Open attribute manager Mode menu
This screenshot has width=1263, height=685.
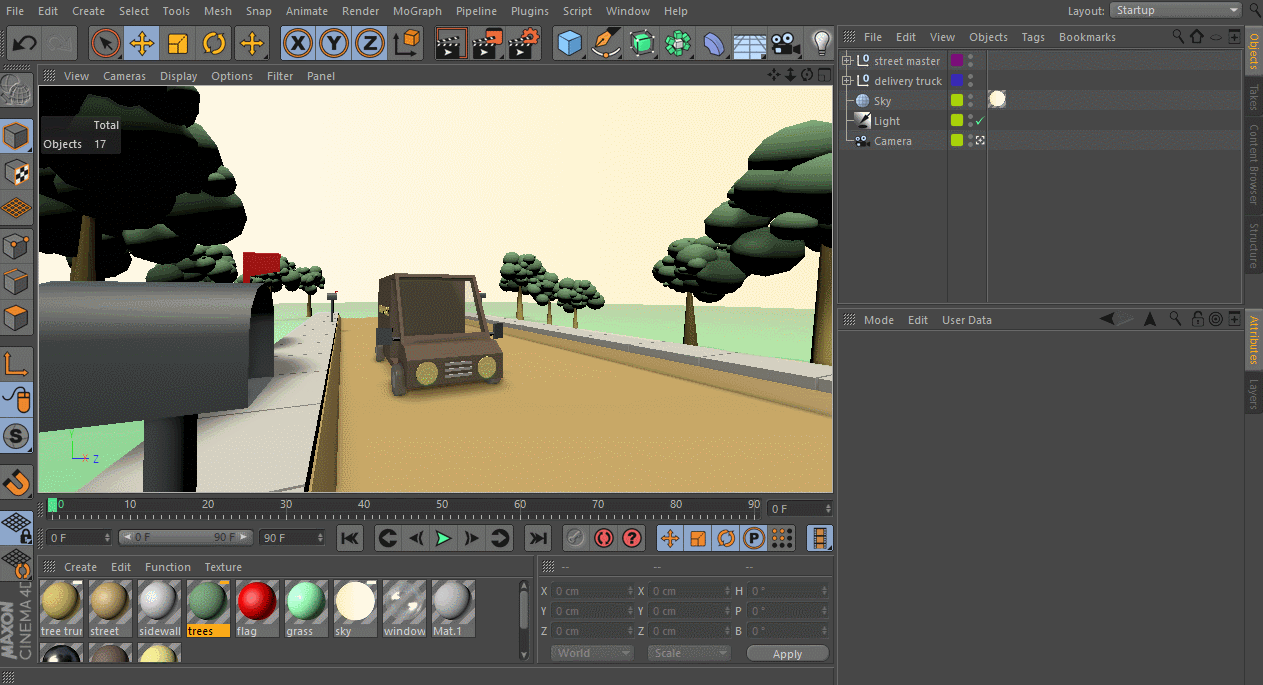coord(879,320)
